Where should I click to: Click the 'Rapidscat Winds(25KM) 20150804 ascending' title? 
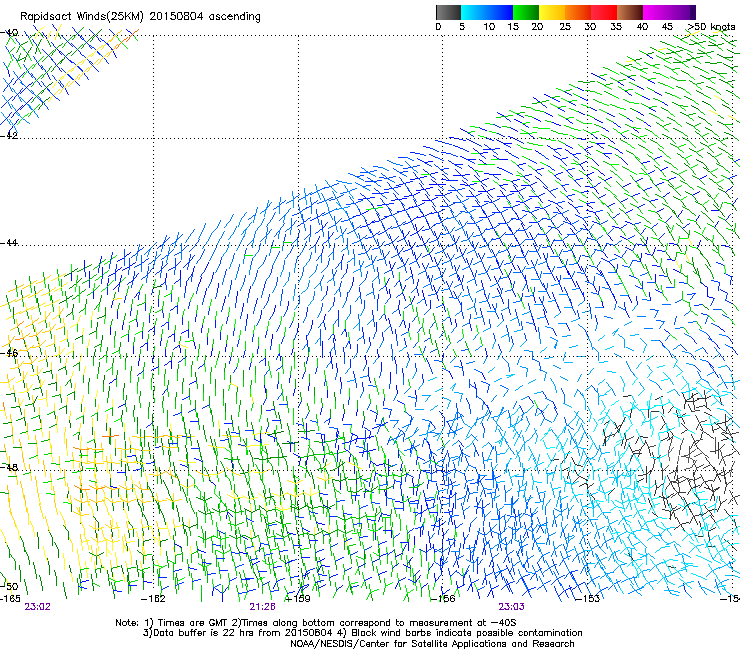point(140,17)
